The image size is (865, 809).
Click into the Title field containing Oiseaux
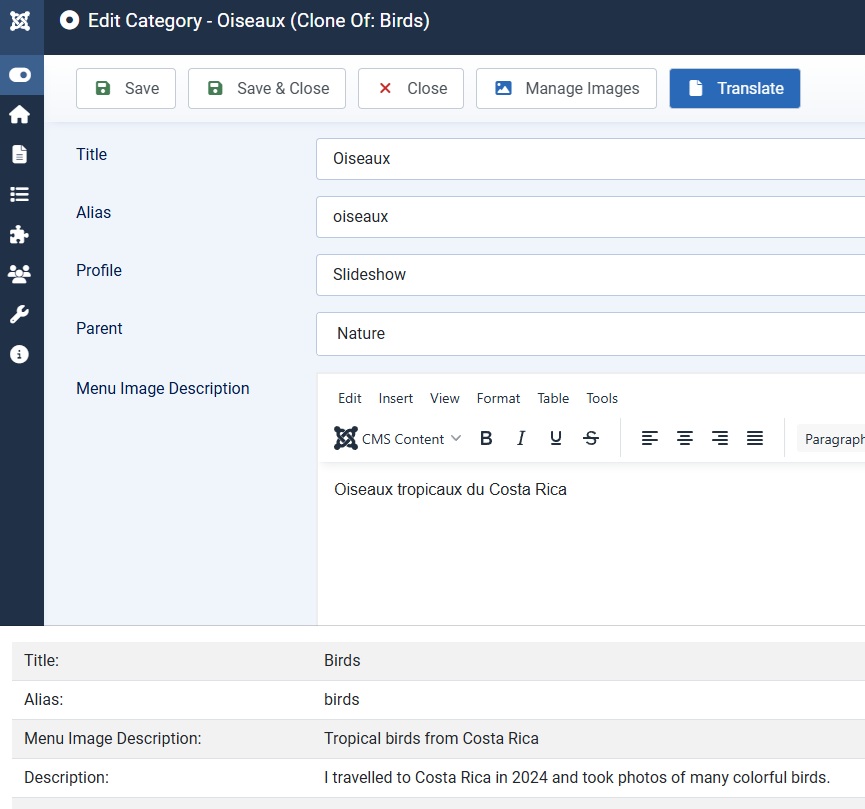point(590,159)
